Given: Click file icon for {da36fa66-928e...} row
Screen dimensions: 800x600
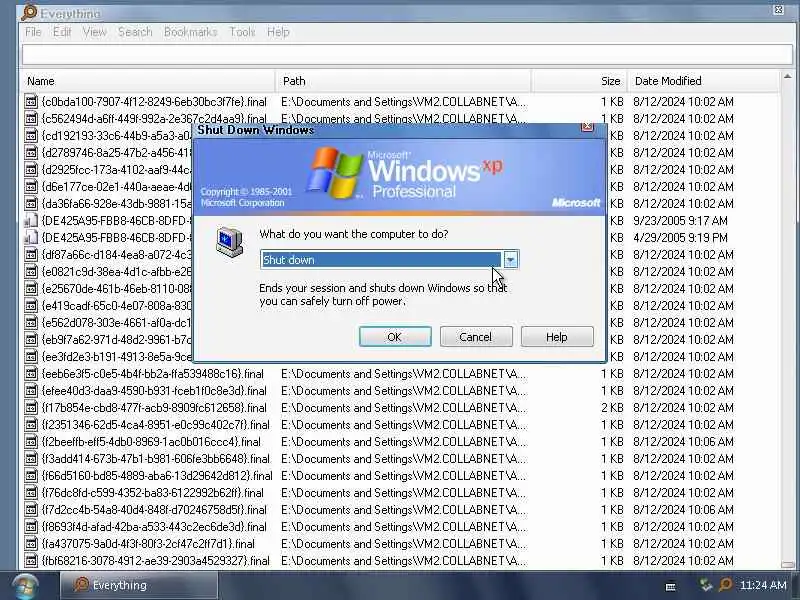Looking at the screenshot, I should (x=31, y=204).
